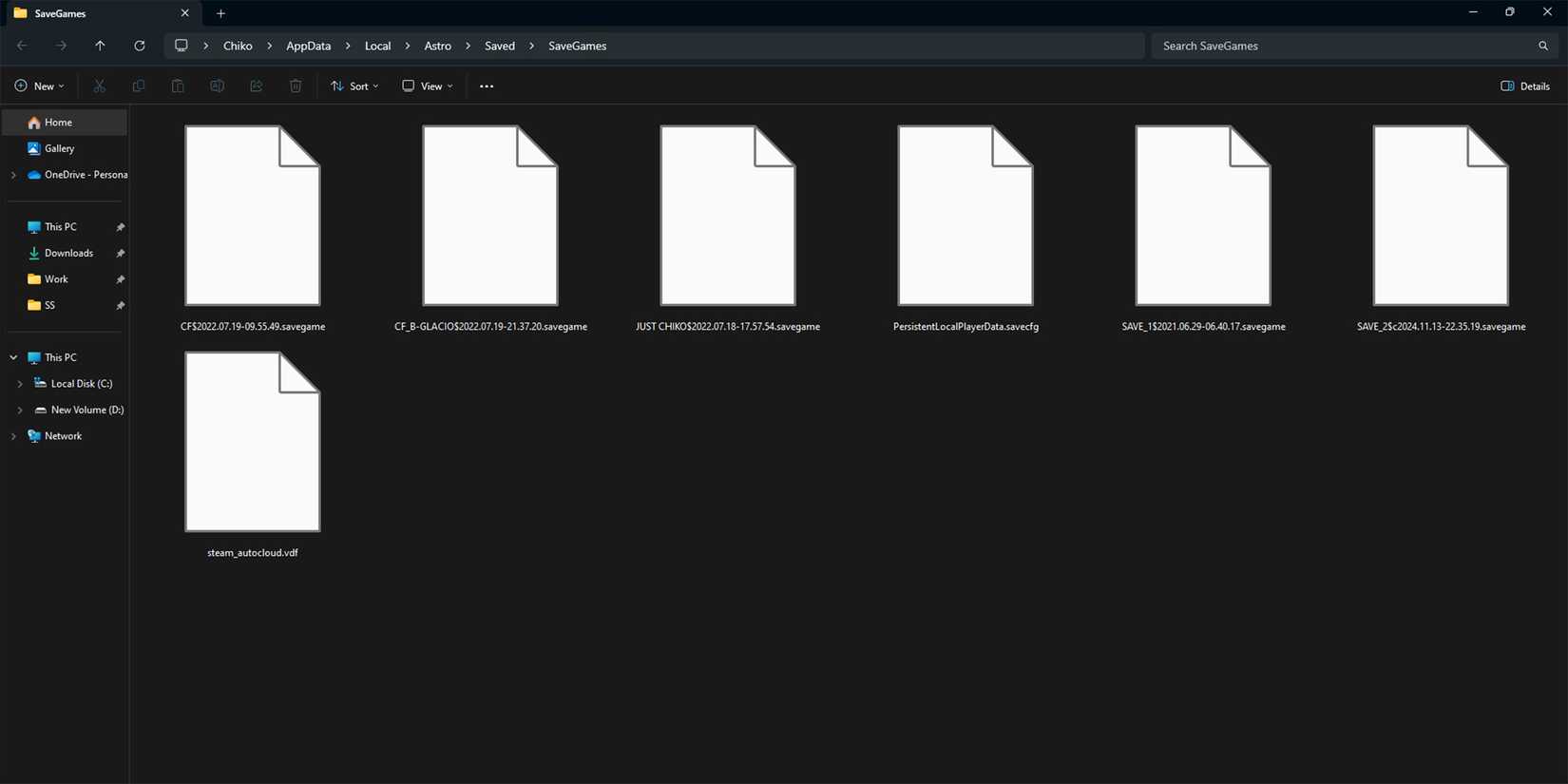The width and height of the screenshot is (1568, 784).
Task: Click SAVE_1$2021.06.29-06.40.17.savegame file name
Action: tap(1203, 327)
